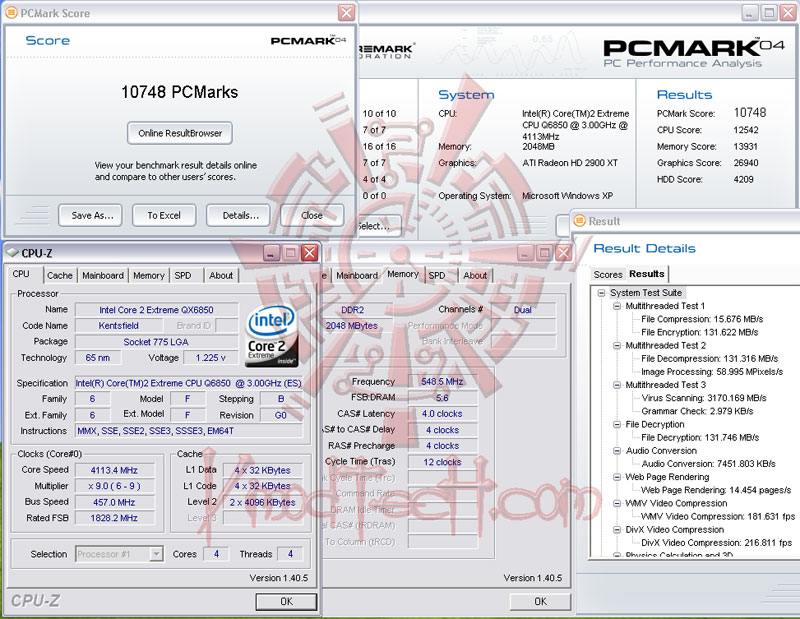Viewport: 800px width, 619px height.
Task: Open Memory tab in front CPU-Z
Action: (x=148, y=276)
